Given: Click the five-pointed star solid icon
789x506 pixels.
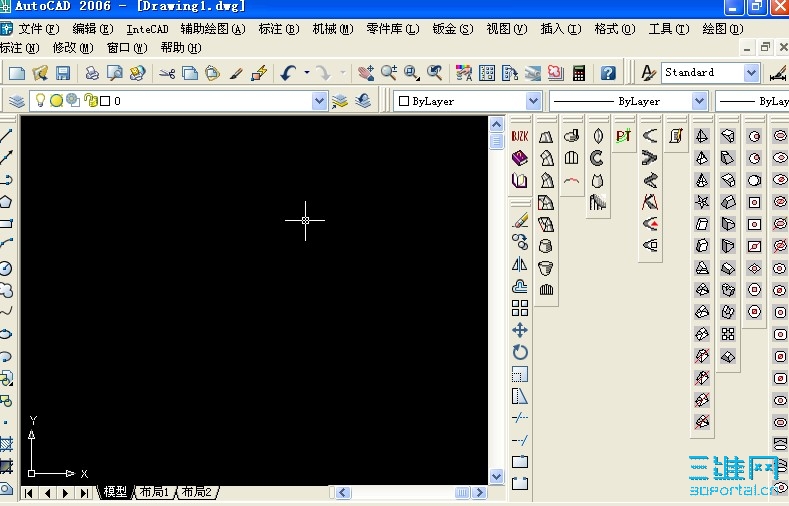Looking at the screenshot, I should coord(702,202).
